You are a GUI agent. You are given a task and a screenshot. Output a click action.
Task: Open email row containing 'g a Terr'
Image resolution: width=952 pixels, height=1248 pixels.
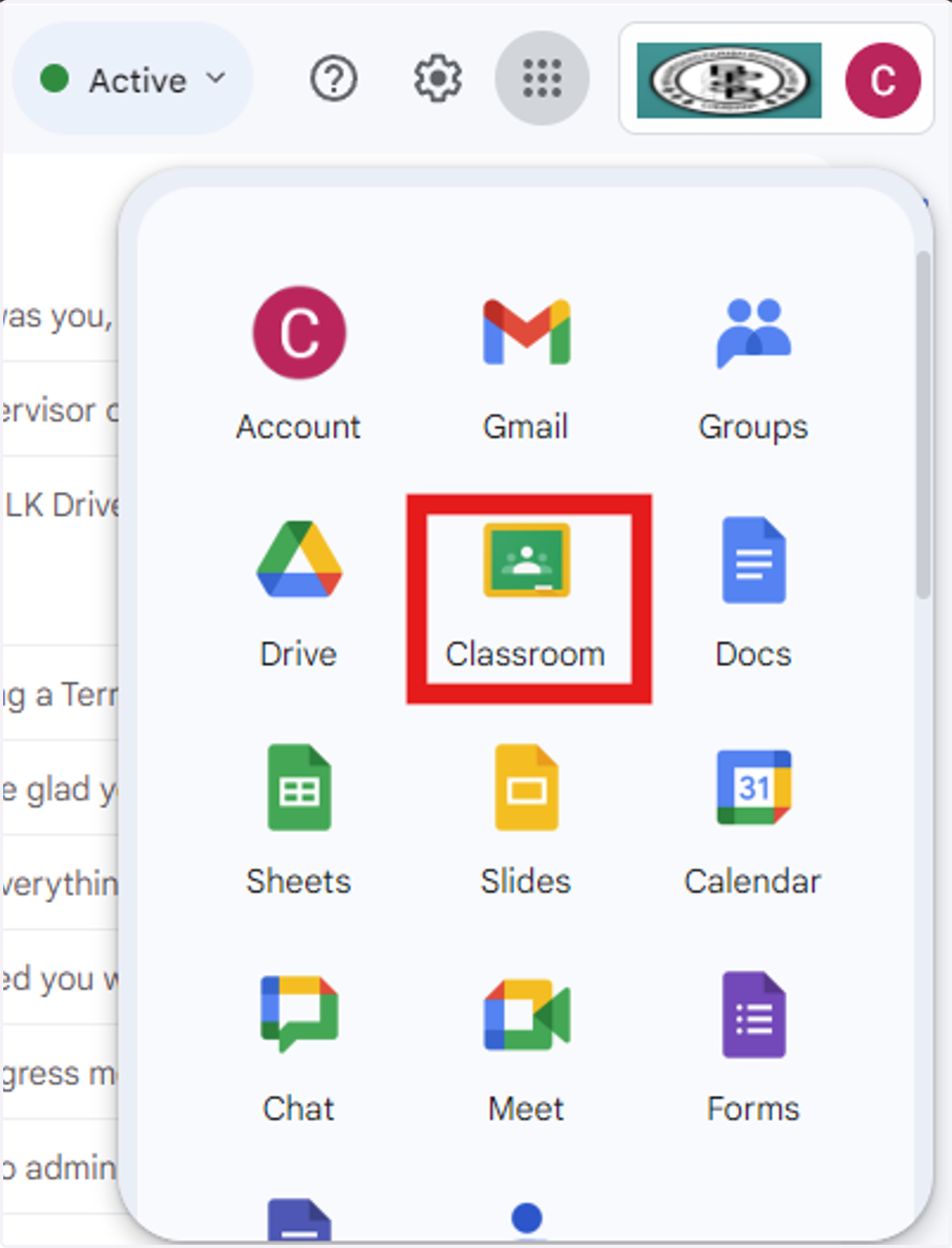(x=60, y=693)
